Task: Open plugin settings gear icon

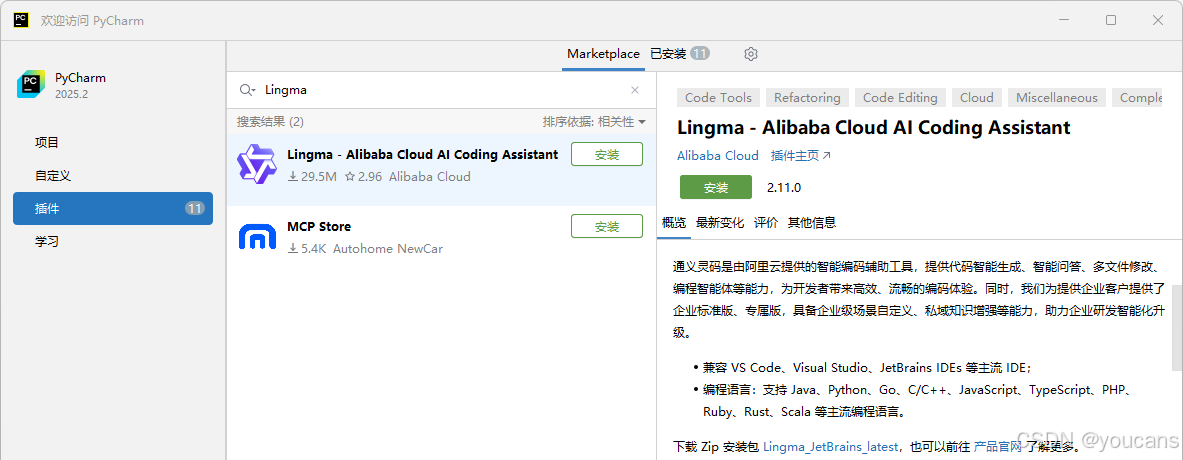Action: pyautogui.click(x=750, y=54)
